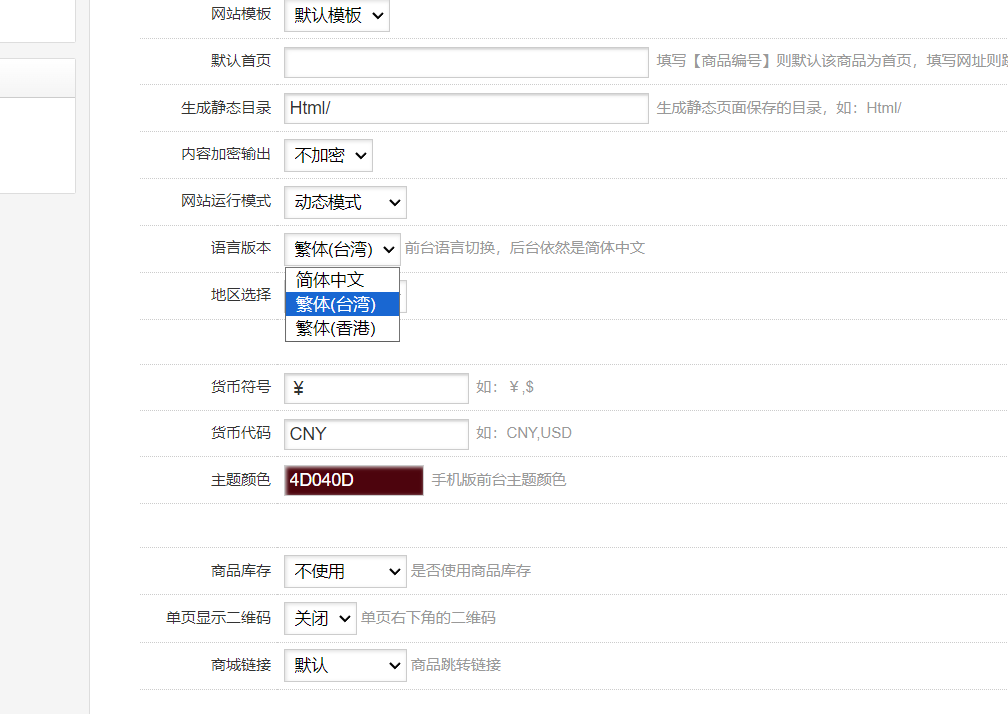Image resolution: width=1008 pixels, height=714 pixels.
Task: Click the 生成静态目录 label text
Action: tap(226, 107)
